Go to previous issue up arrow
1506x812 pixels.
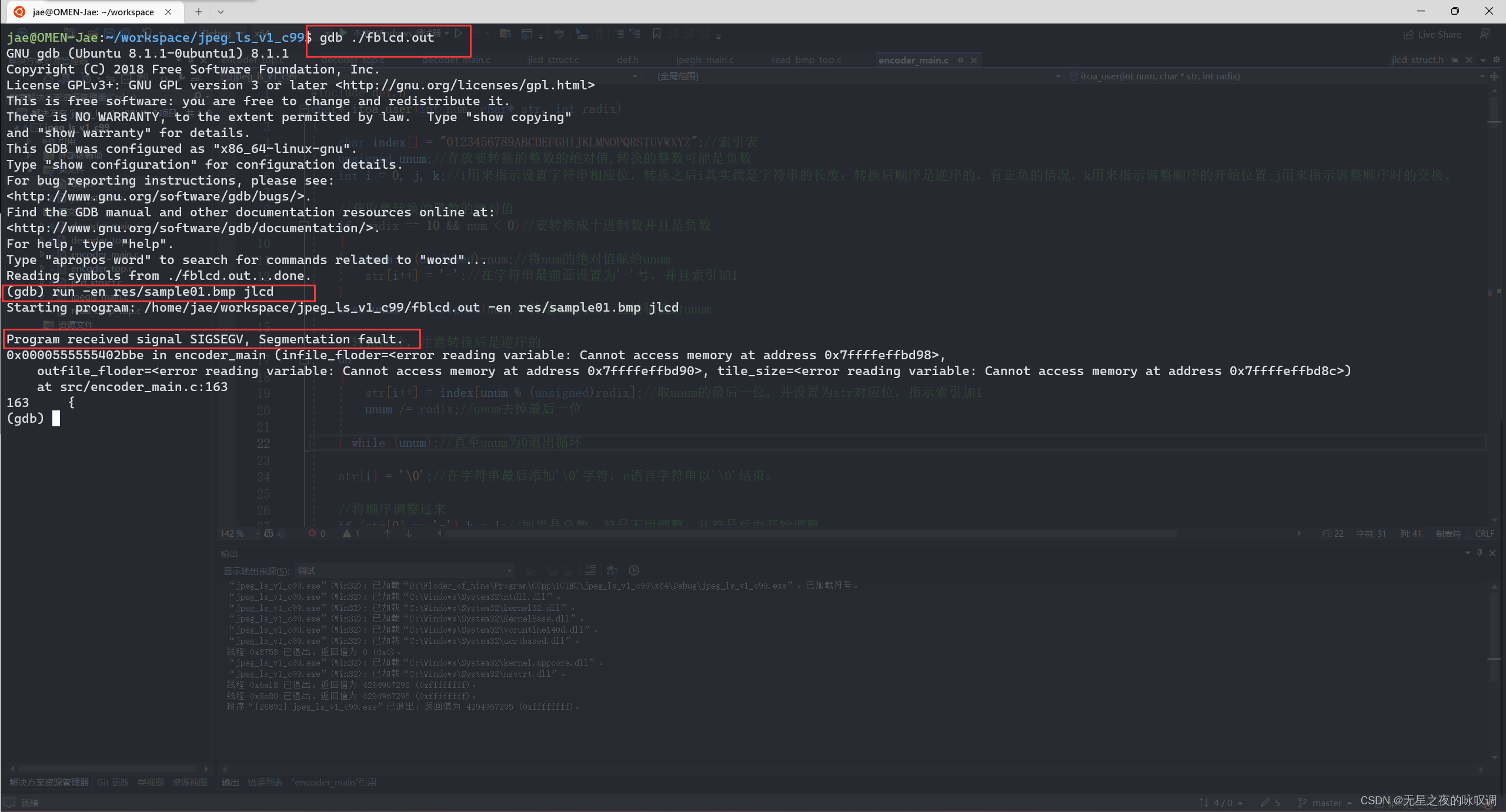[387, 534]
